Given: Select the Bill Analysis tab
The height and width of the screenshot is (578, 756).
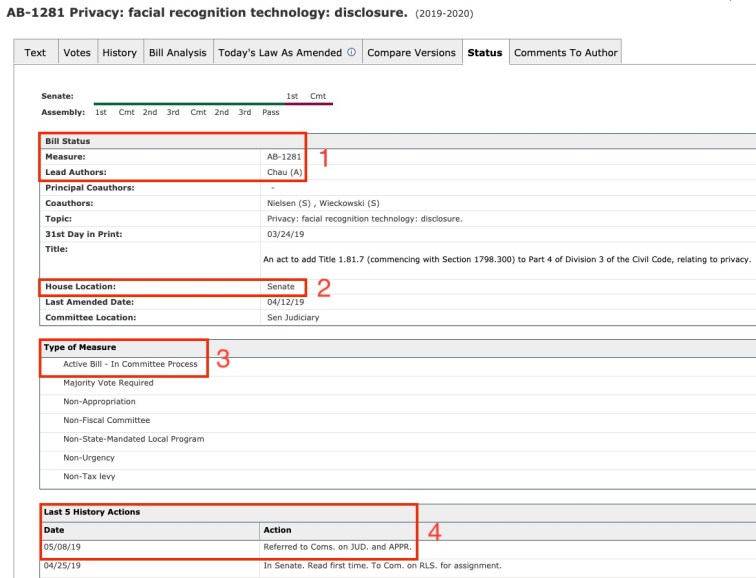Looking at the screenshot, I should (177, 53).
